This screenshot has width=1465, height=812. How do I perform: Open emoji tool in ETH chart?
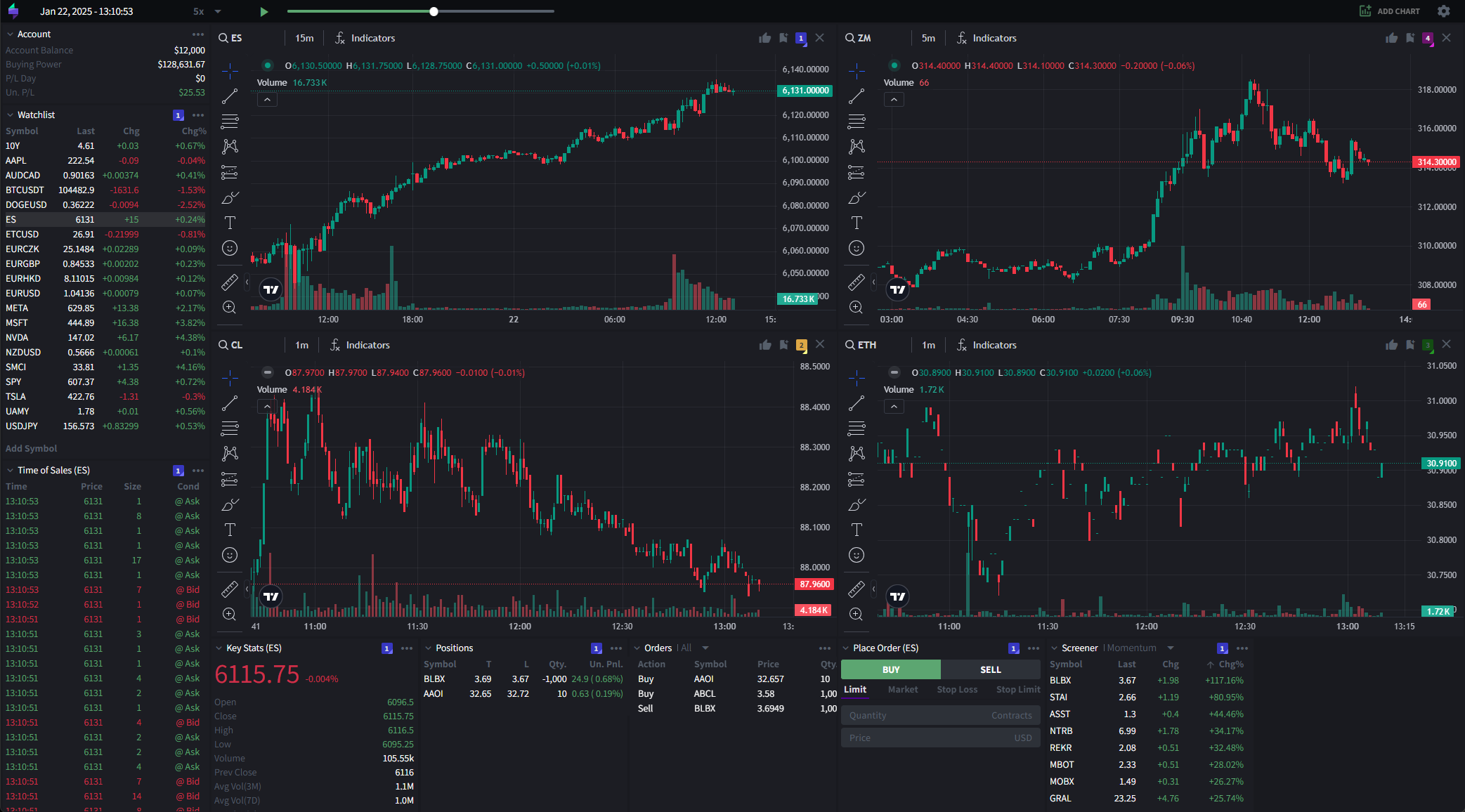(x=857, y=555)
